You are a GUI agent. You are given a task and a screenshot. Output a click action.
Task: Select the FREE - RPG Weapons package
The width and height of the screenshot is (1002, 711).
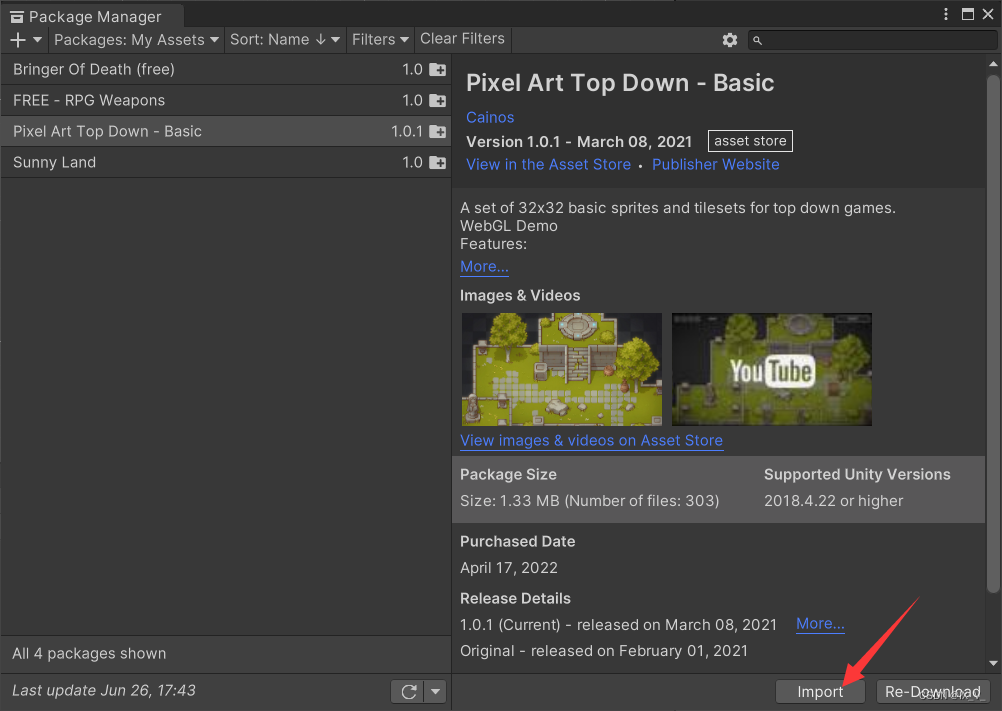[x=226, y=100]
